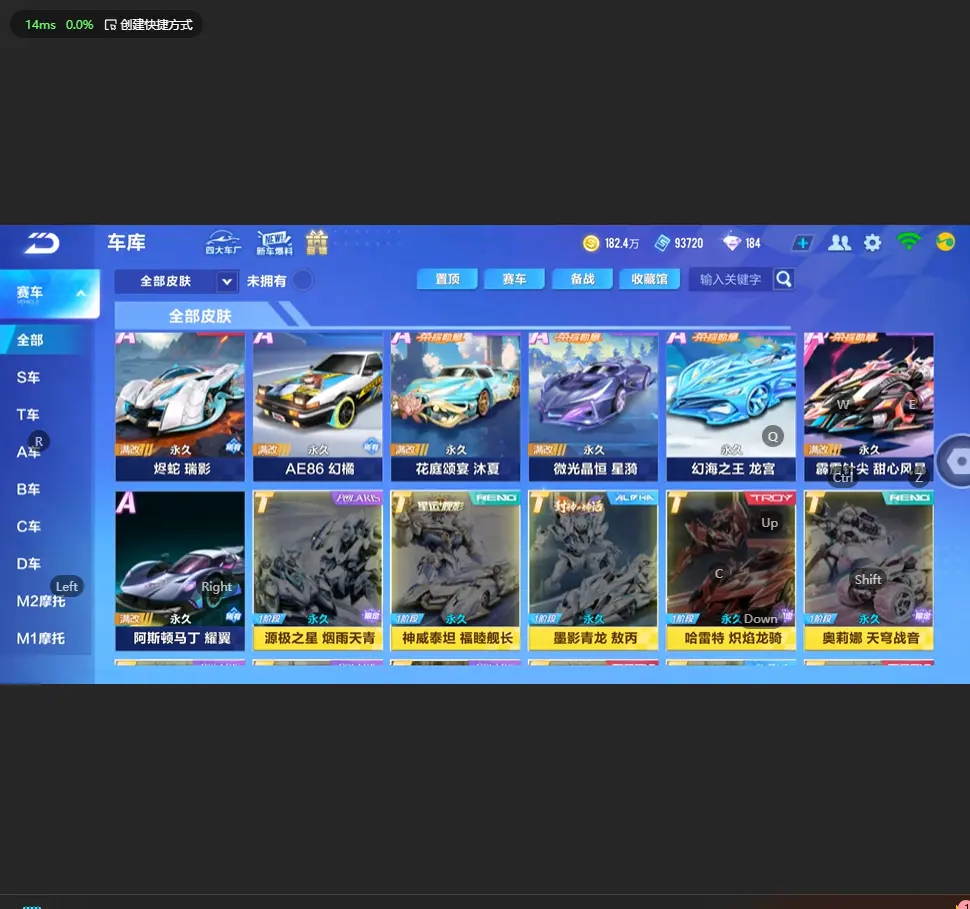Toggle the 未拥有 filter switch

tap(303, 280)
